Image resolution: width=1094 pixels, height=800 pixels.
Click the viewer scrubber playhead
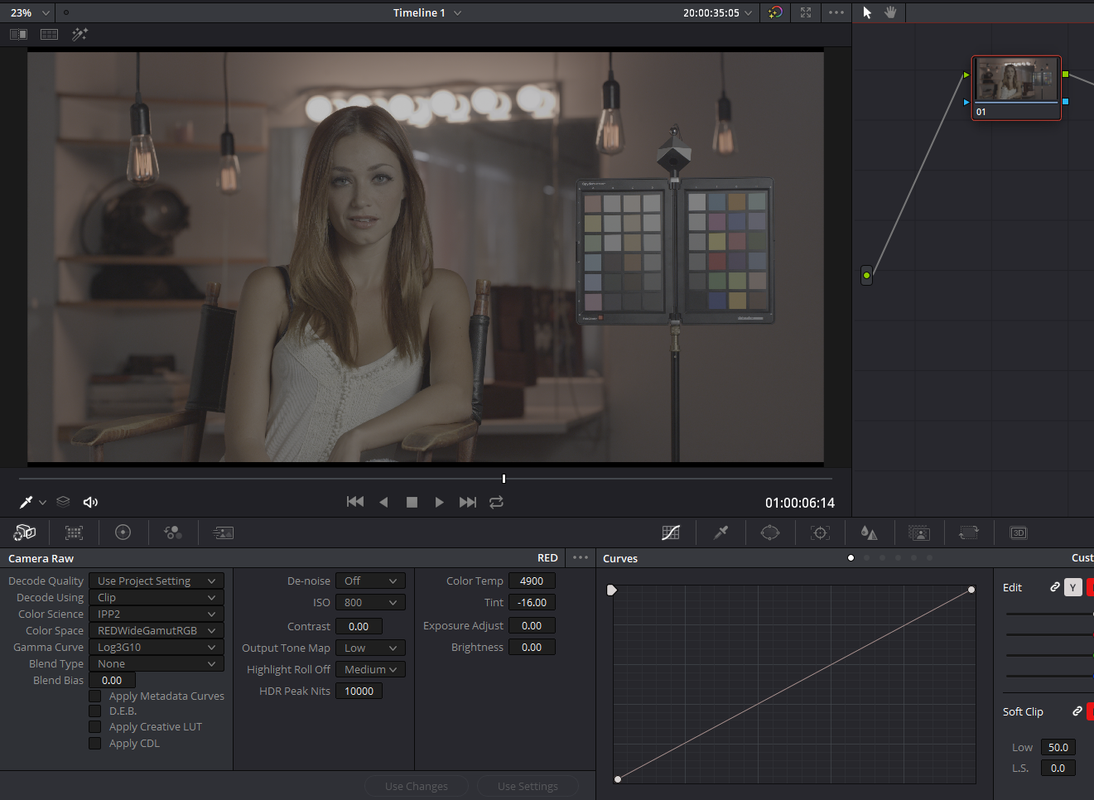point(504,478)
